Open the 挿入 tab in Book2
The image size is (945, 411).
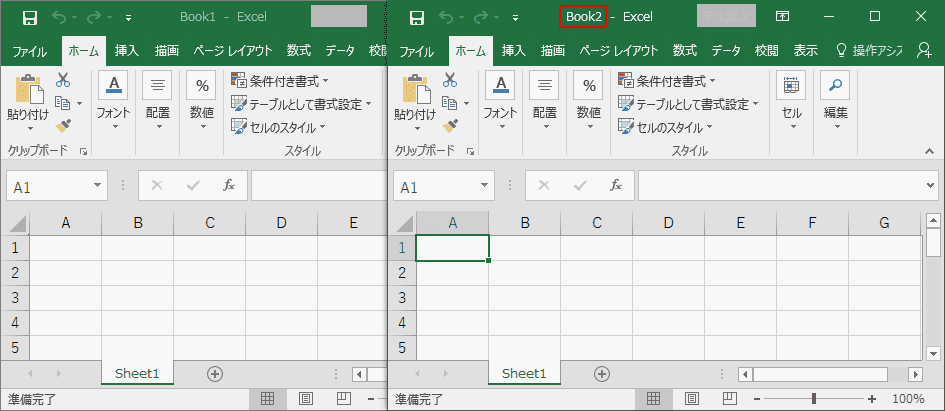[x=514, y=51]
